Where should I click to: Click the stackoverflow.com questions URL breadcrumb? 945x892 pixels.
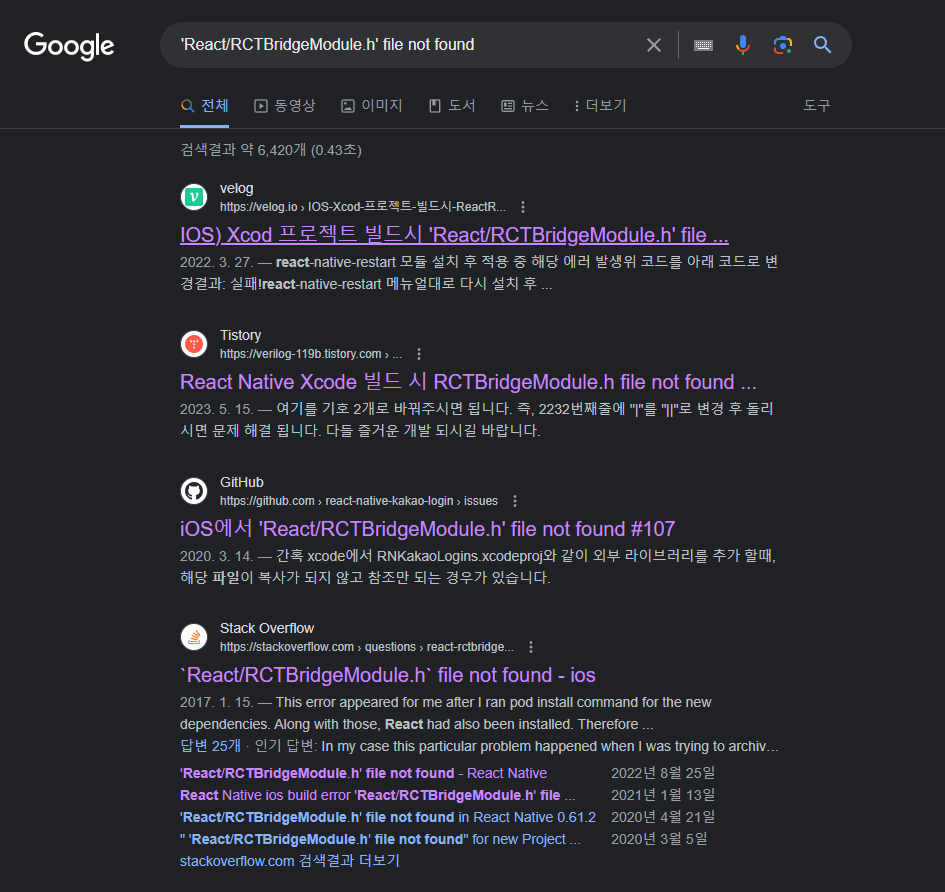tap(366, 647)
